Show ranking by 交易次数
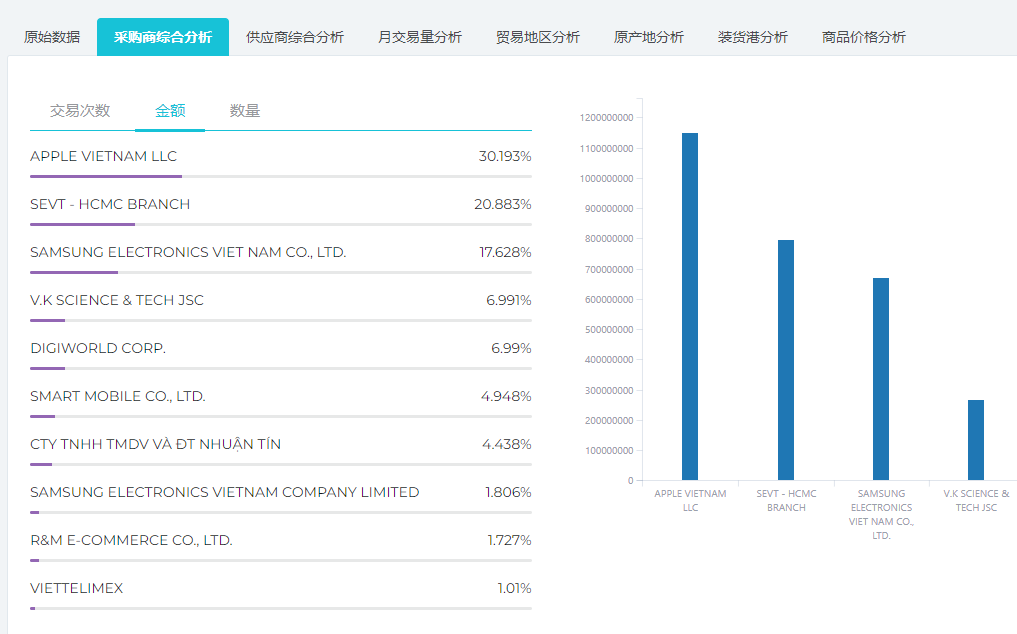 click(x=80, y=111)
